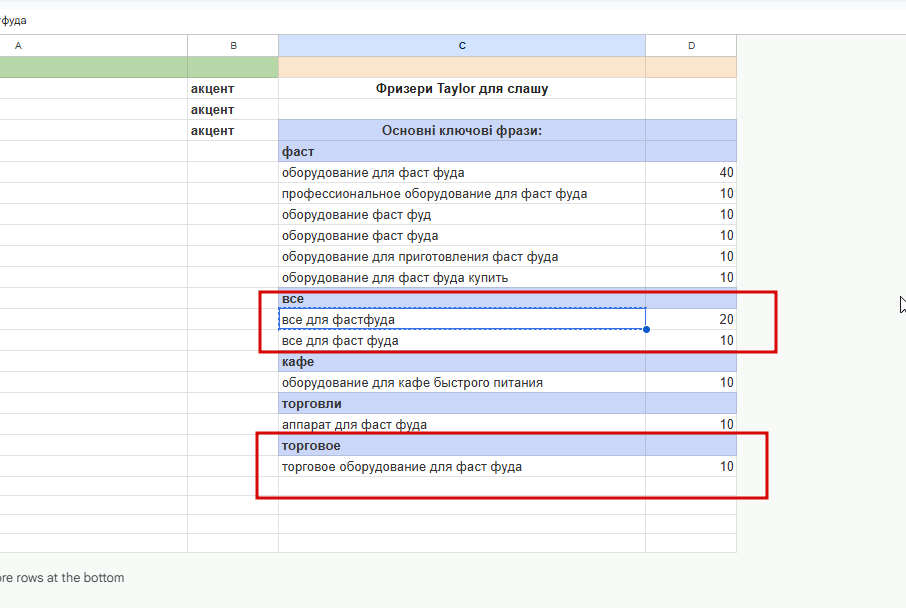The width and height of the screenshot is (906, 608).
Task: Select cell 'торговое оборудование для фаст фуда'
Action: coord(462,466)
